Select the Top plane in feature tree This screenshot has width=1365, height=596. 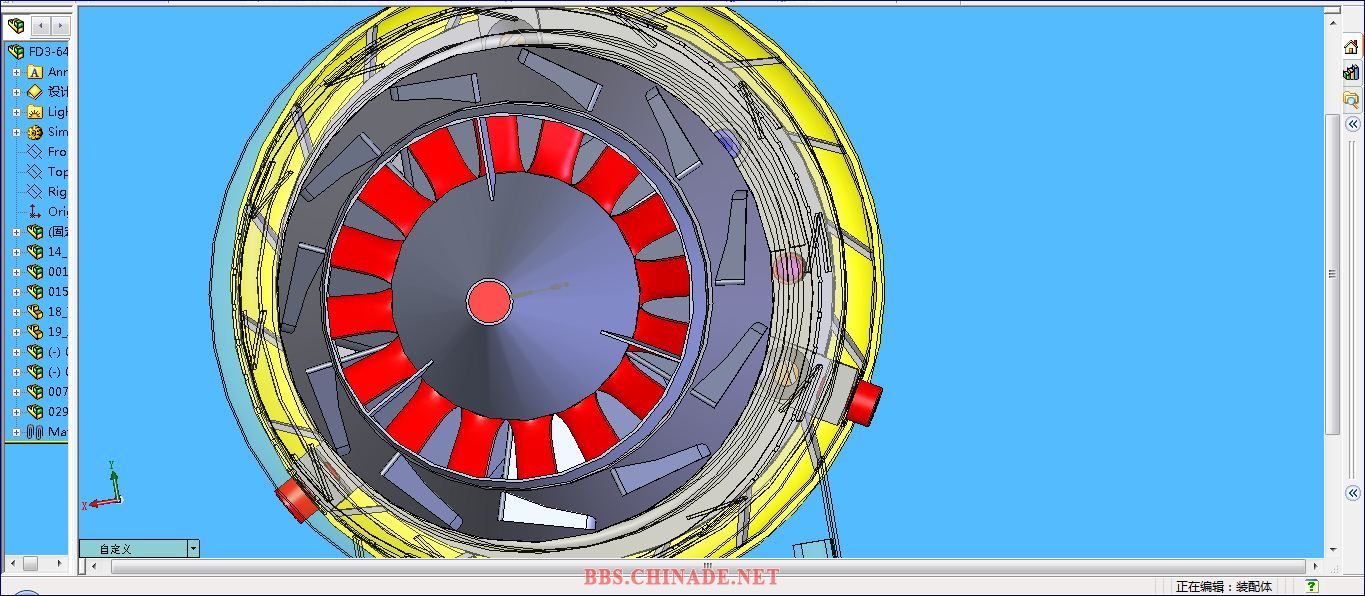(x=36, y=172)
